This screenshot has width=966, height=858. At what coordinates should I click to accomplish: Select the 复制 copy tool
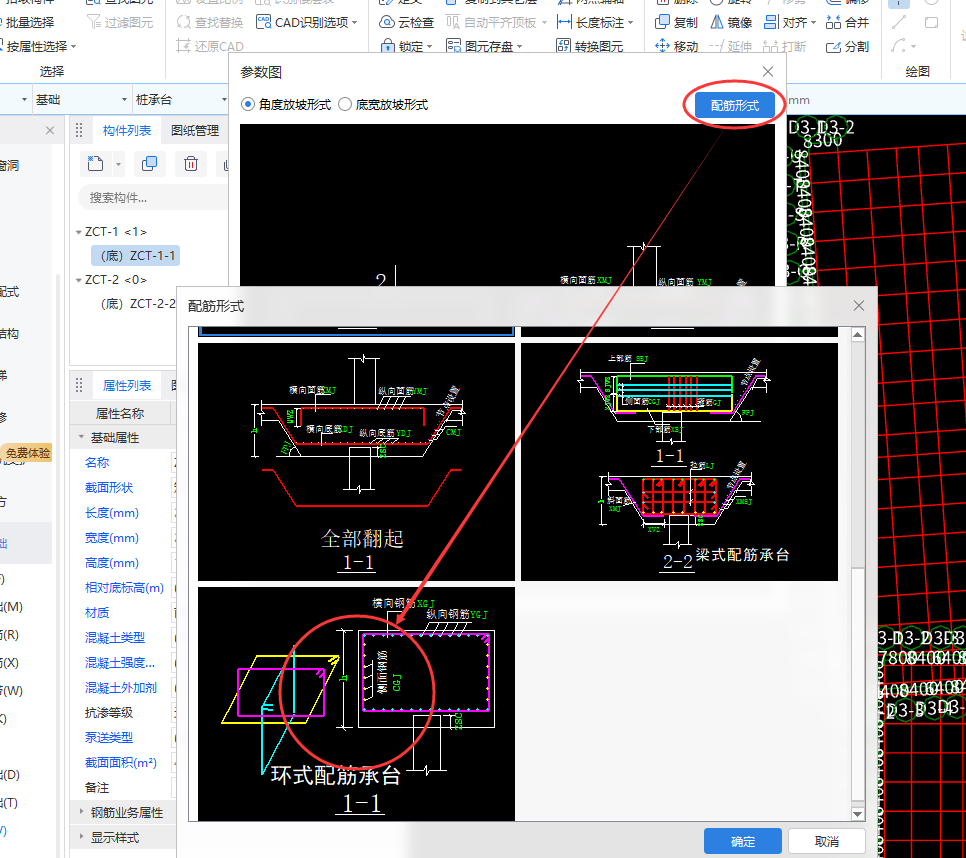(x=676, y=23)
